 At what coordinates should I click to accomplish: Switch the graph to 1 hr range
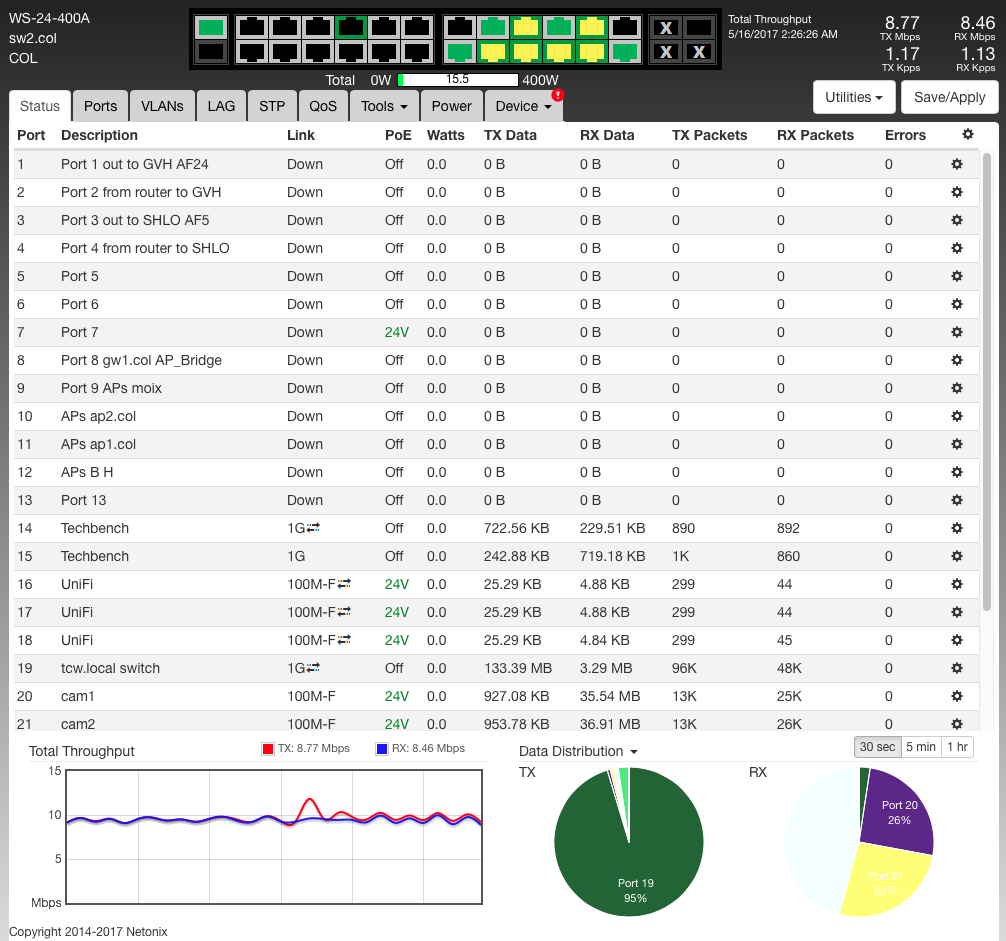point(957,747)
